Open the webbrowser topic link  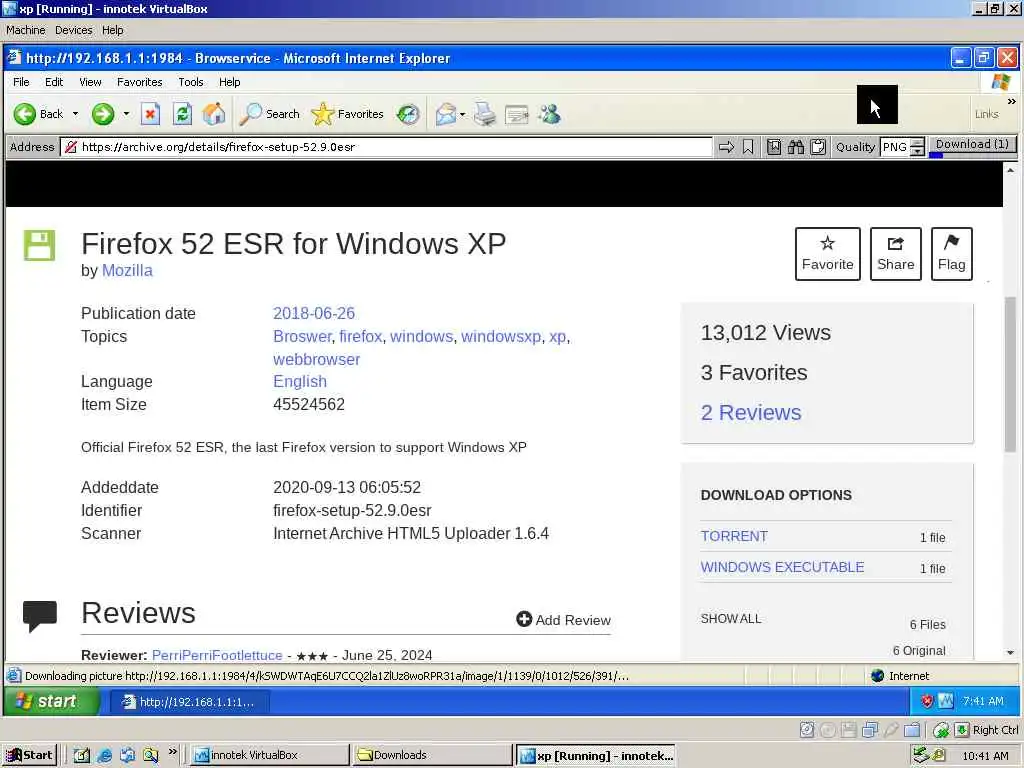pos(316,359)
